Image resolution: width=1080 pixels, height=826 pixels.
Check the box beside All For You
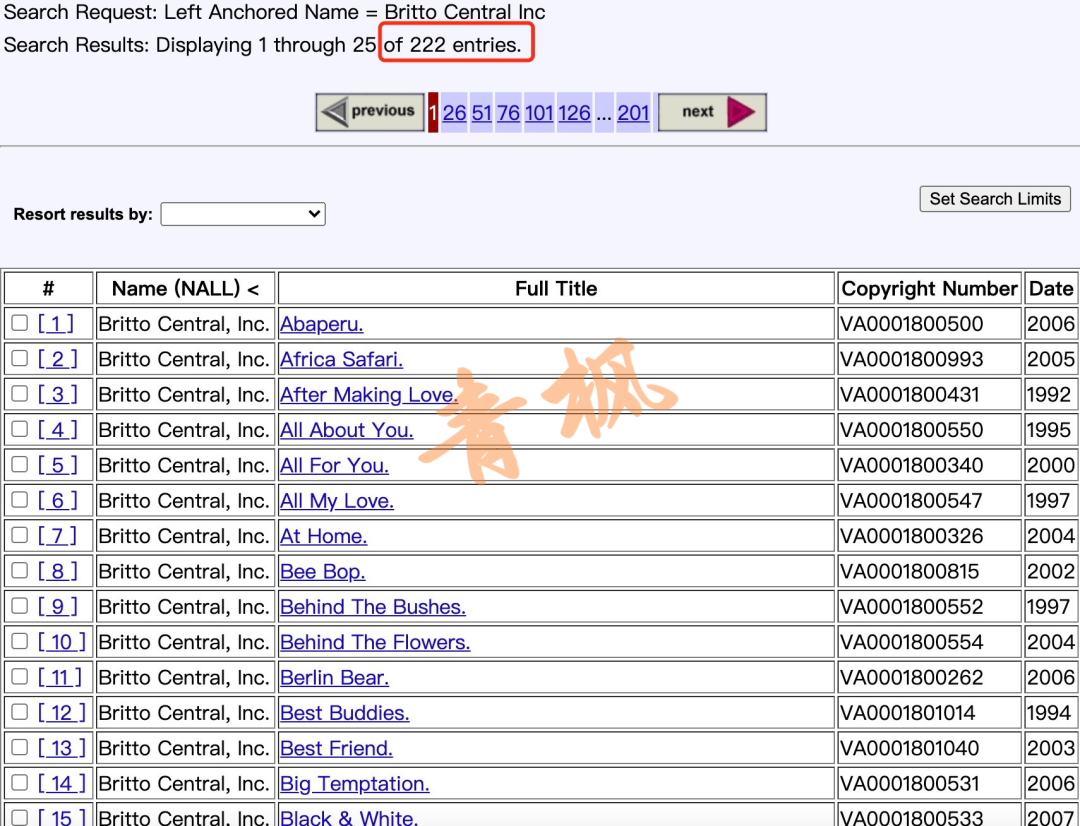pos(19,464)
